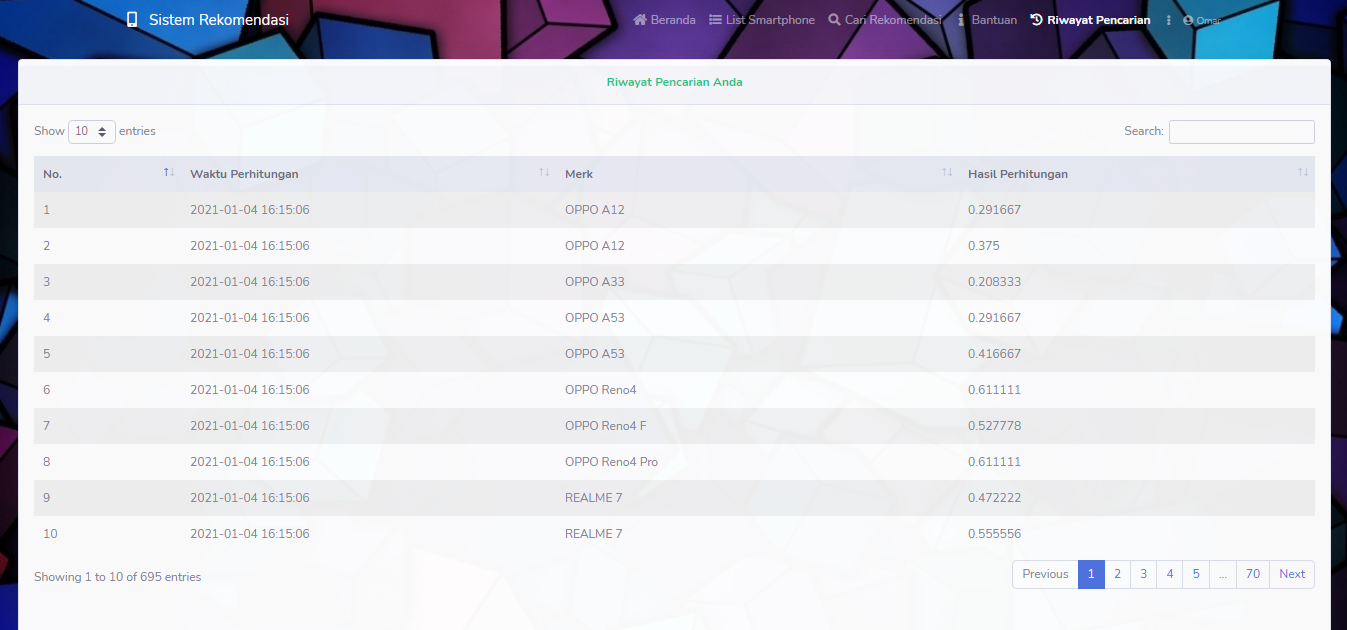Click the list icon beside List Smartphone

tap(716, 20)
